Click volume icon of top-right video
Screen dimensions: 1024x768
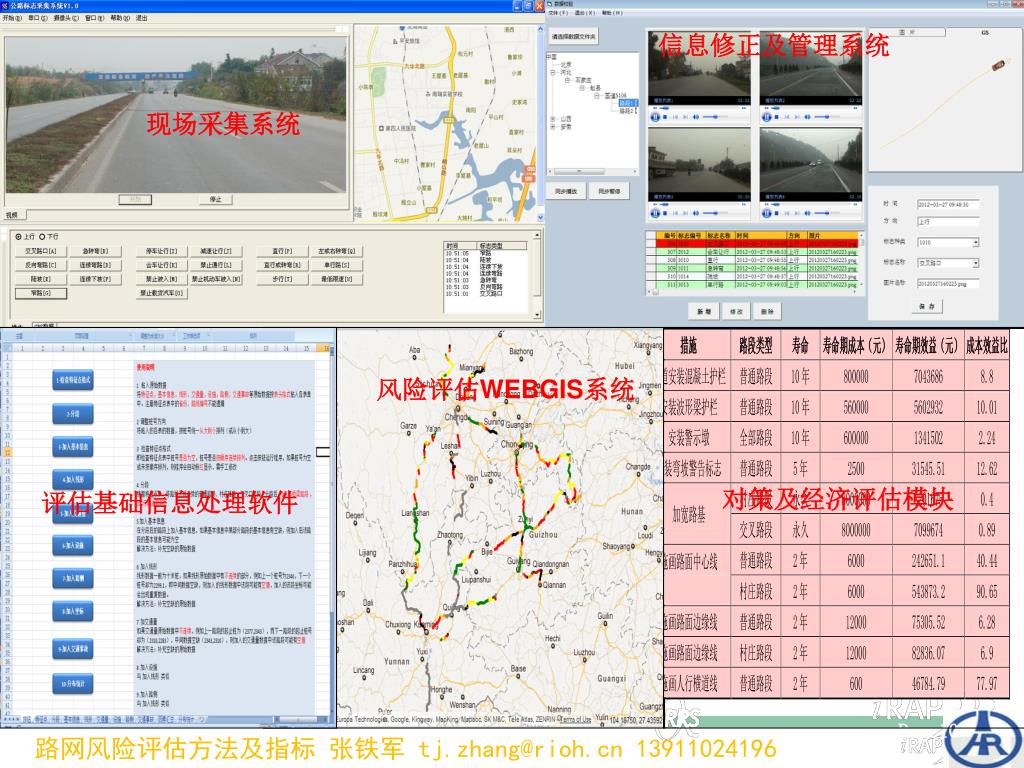808,117
